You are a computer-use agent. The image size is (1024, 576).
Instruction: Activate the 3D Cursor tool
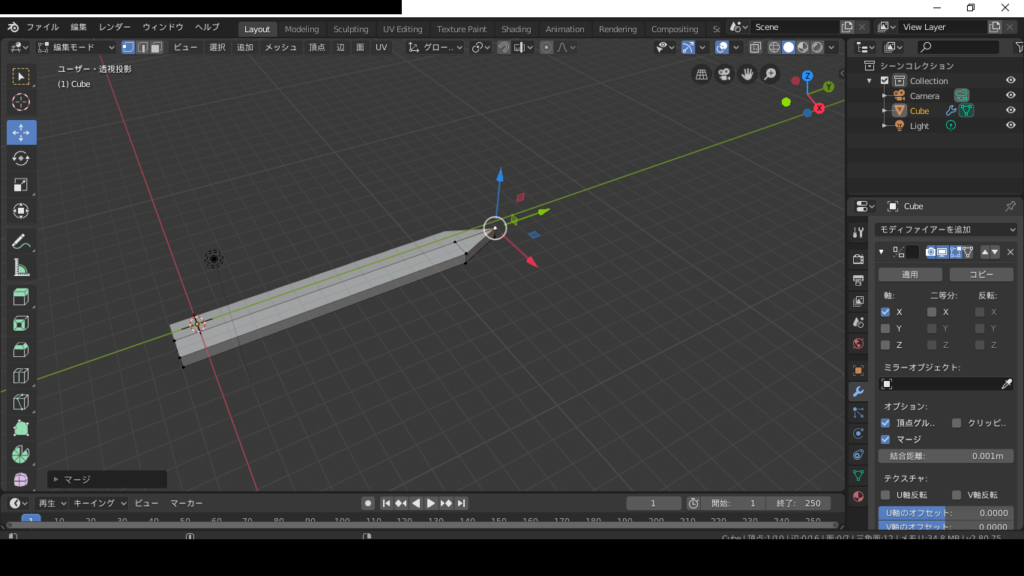21,102
